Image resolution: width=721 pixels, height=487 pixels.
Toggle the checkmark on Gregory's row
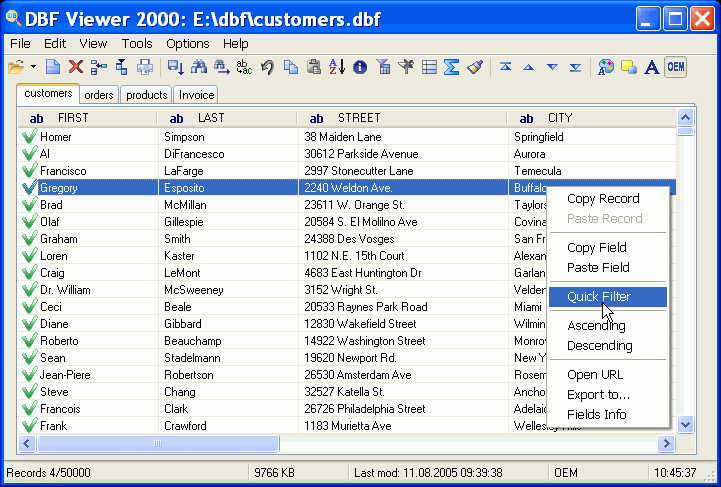[29, 187]
